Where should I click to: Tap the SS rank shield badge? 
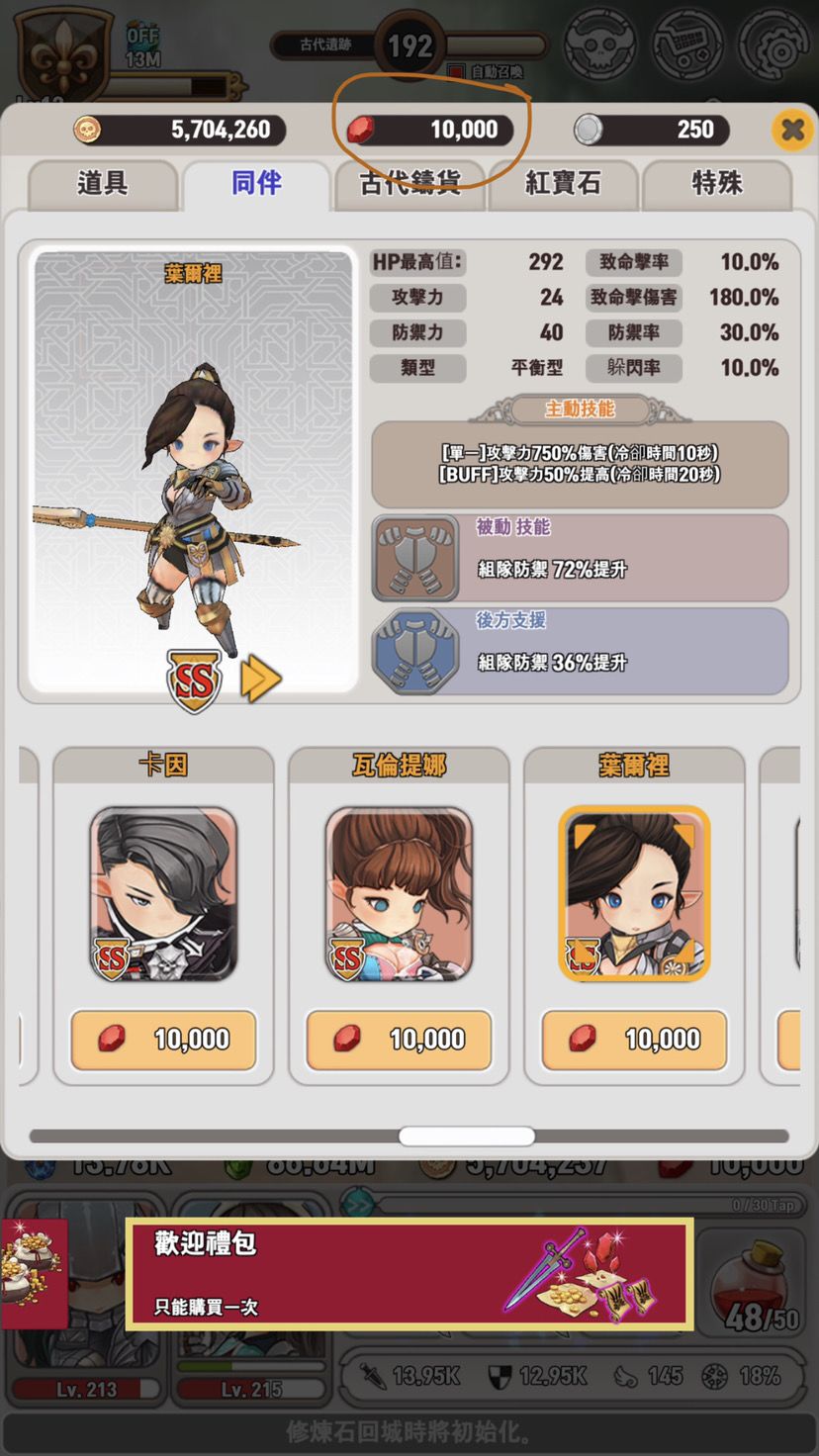click(194, 681)
